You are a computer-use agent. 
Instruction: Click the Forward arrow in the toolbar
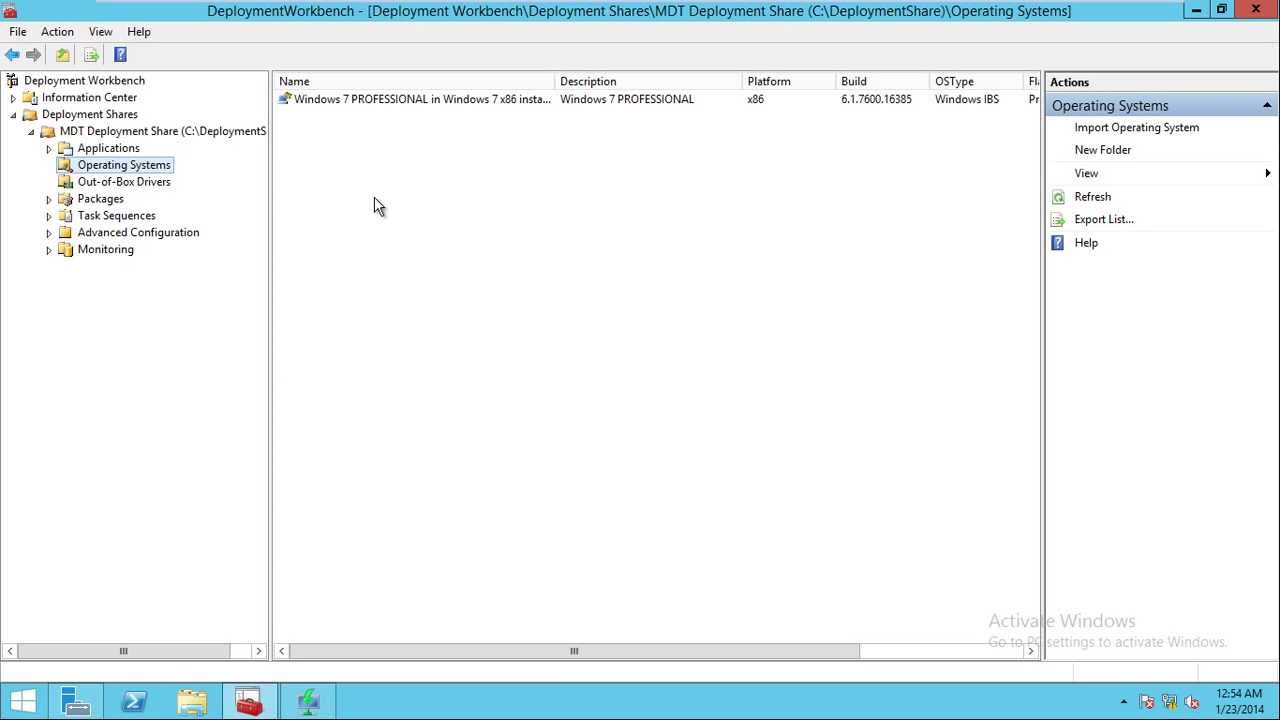(34, 55)
